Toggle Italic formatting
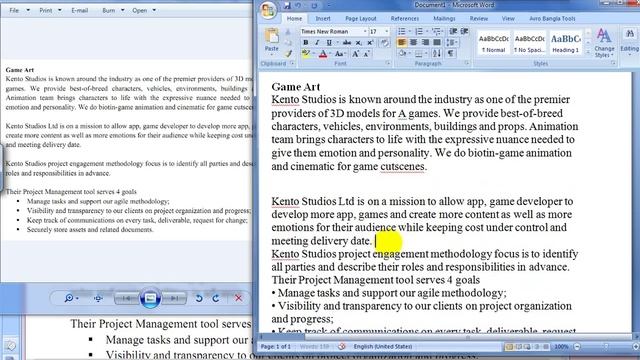This screenshot has height=360, width=640. click(x=317, y=42)
